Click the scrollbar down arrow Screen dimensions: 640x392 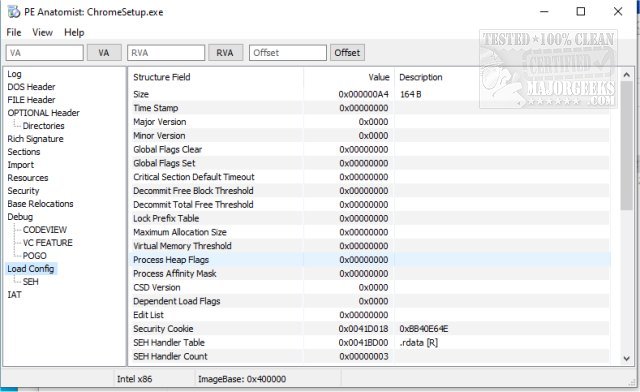point(627,359)
